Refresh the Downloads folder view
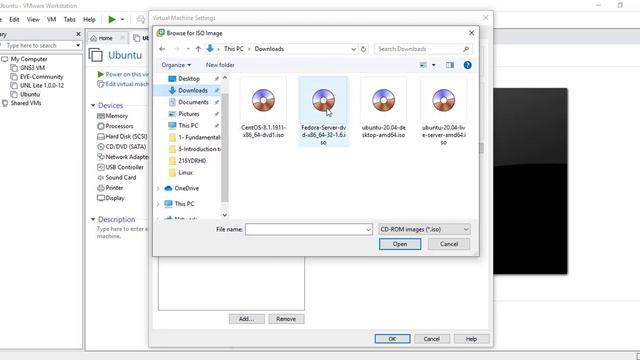This screenshot has height=360, width=640. point(363,49)
